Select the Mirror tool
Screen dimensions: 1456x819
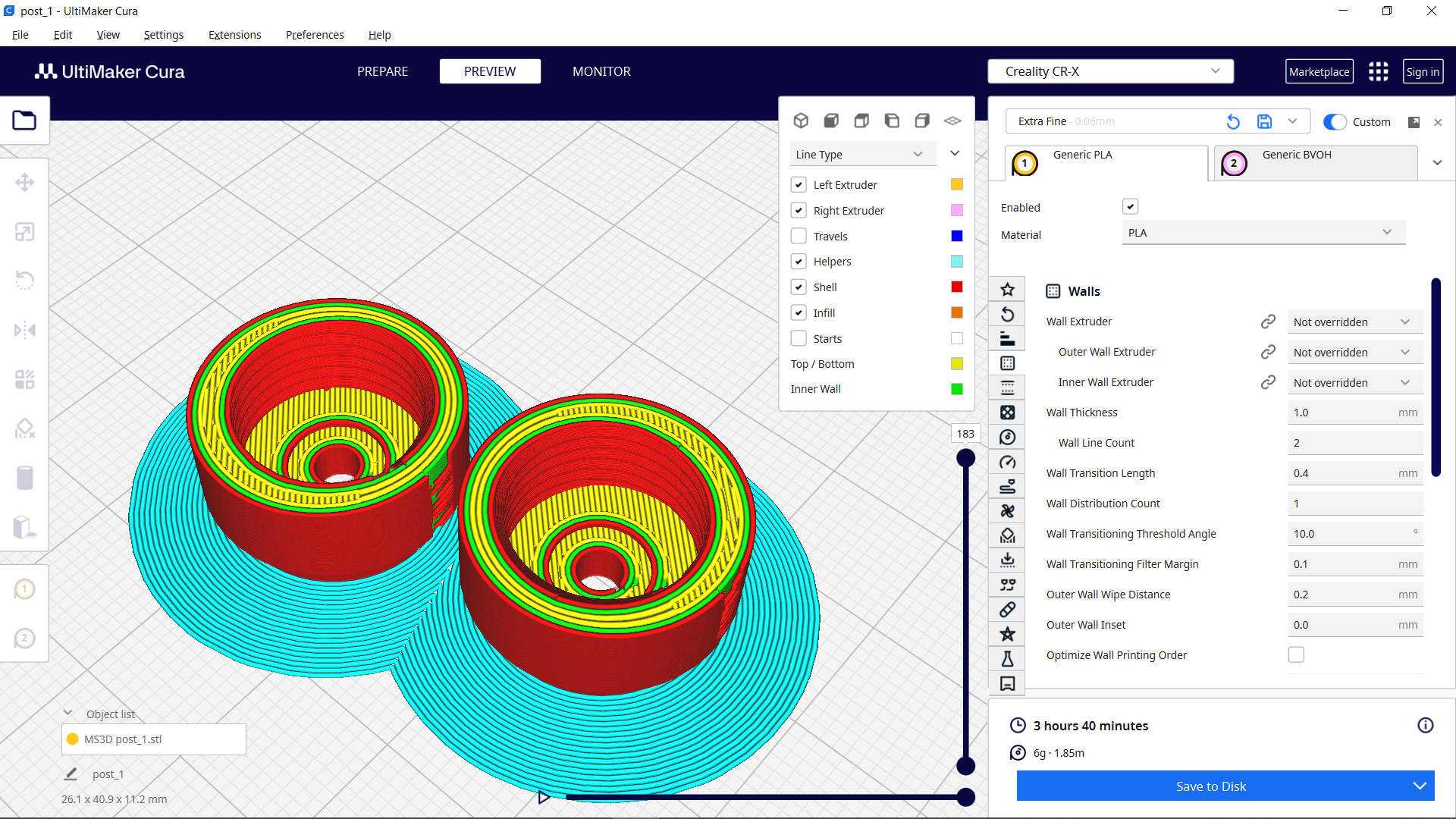tap(25, 330)
